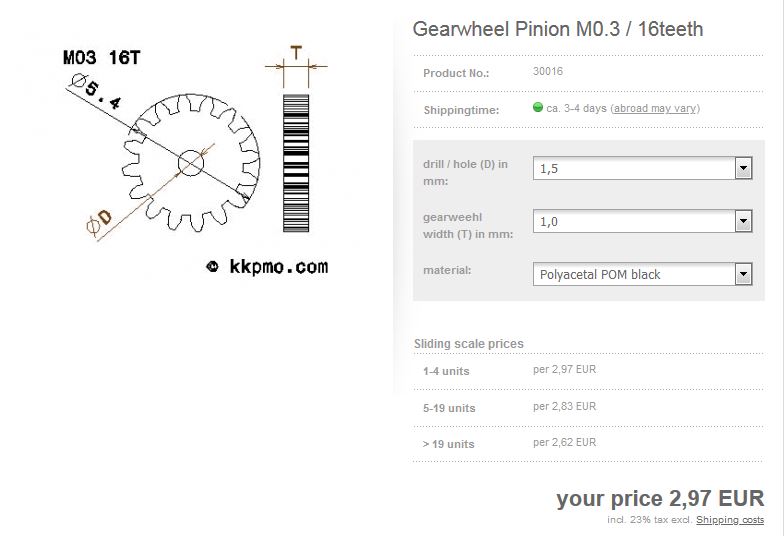
Task: Open the material dropdown arrow
Action: tap(743, 274)
